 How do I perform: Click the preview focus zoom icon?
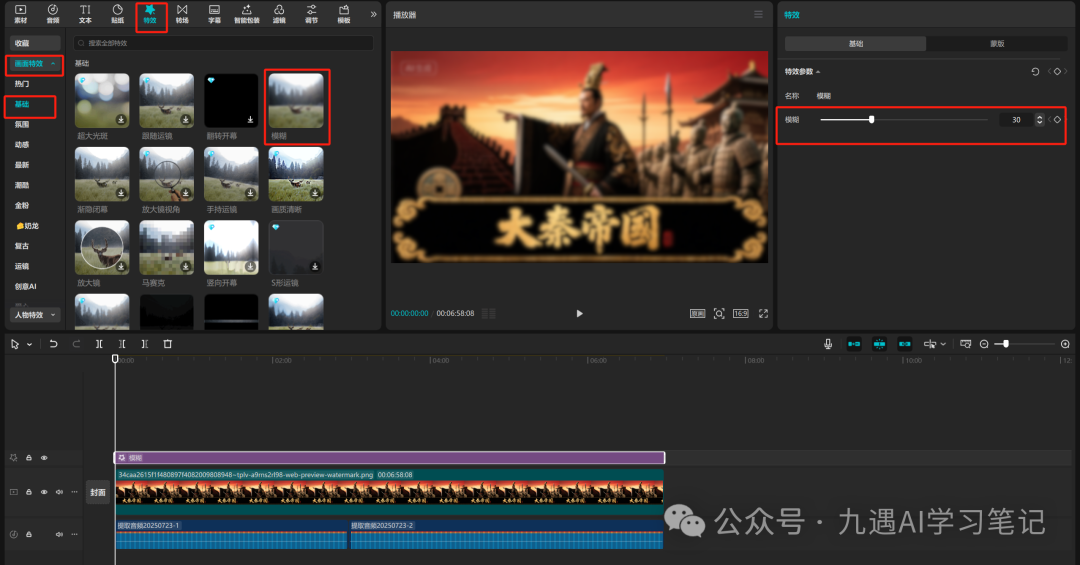(x=719, y=314)
